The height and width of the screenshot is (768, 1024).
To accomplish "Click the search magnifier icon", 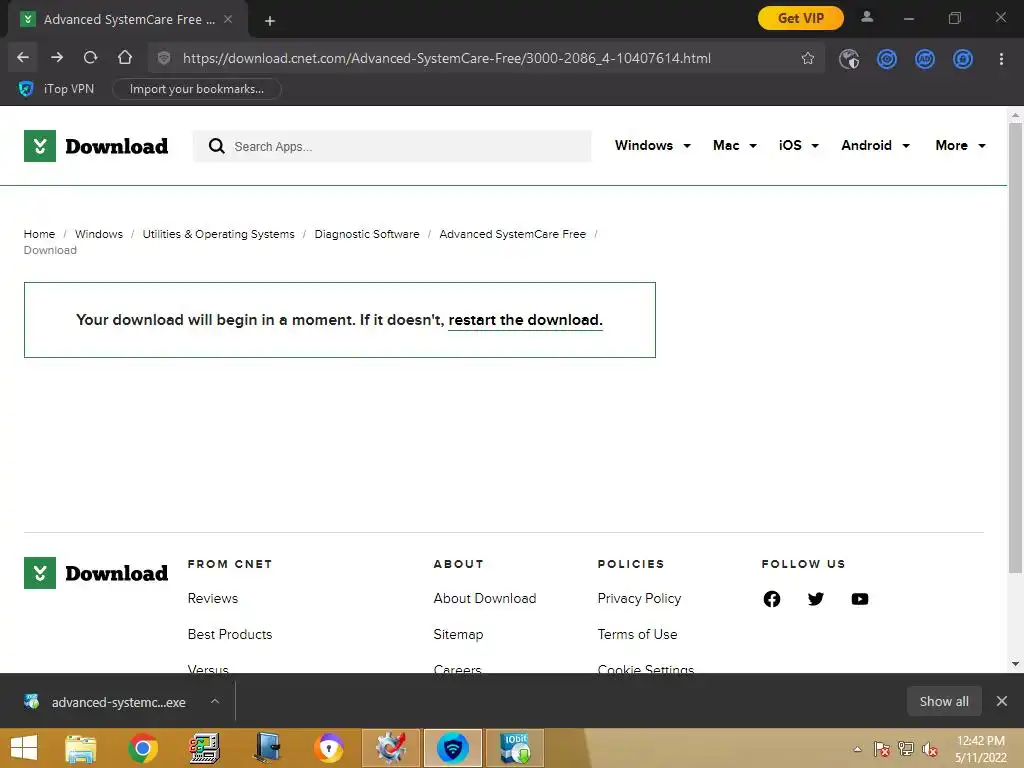I will point(216,146).
